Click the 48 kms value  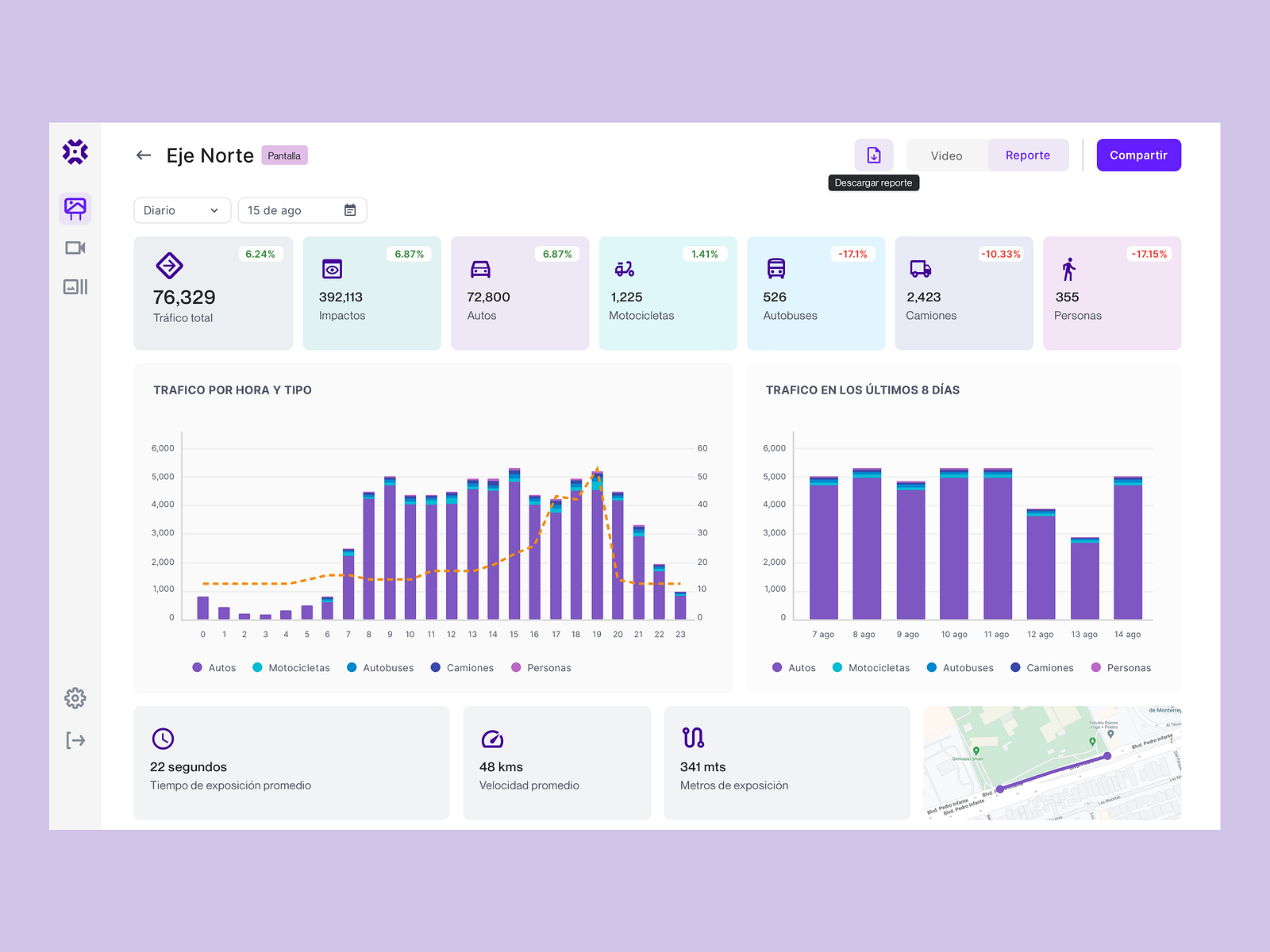click(501, 767)
